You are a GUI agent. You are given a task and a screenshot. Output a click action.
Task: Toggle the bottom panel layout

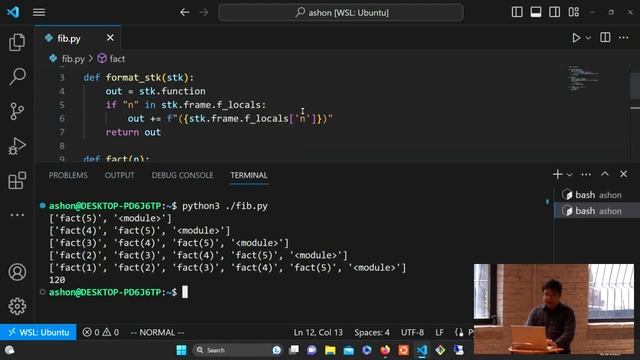536,12
